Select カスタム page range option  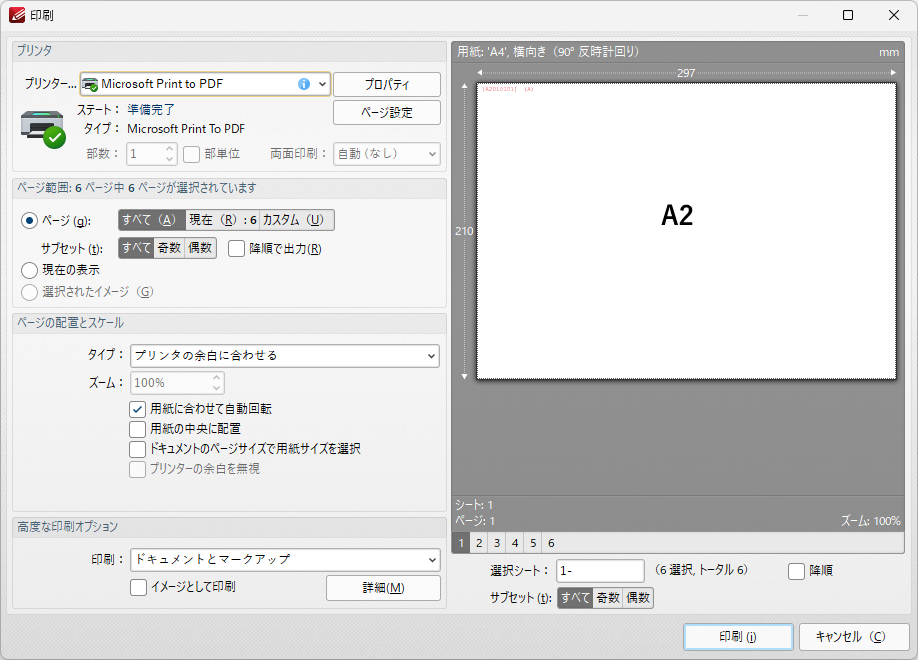(x=297, y=220)
